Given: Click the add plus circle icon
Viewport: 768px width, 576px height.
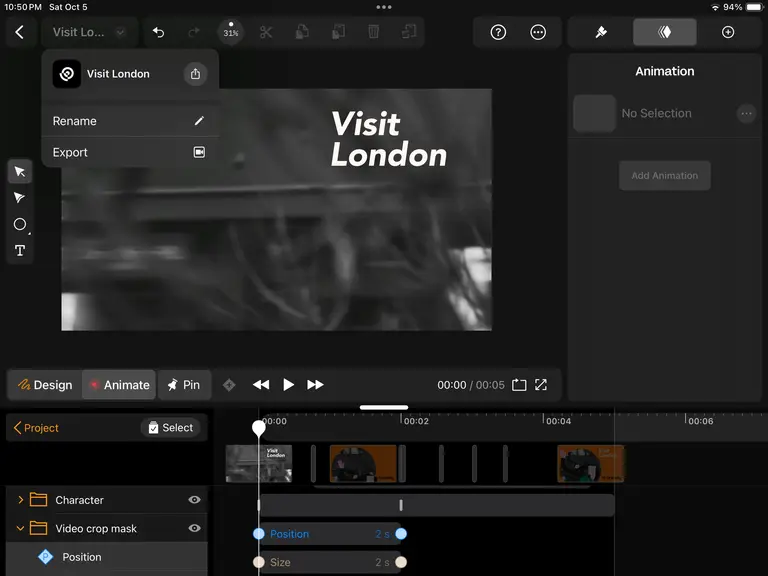Looking at the screenshot, I should (x=728, y=32).
